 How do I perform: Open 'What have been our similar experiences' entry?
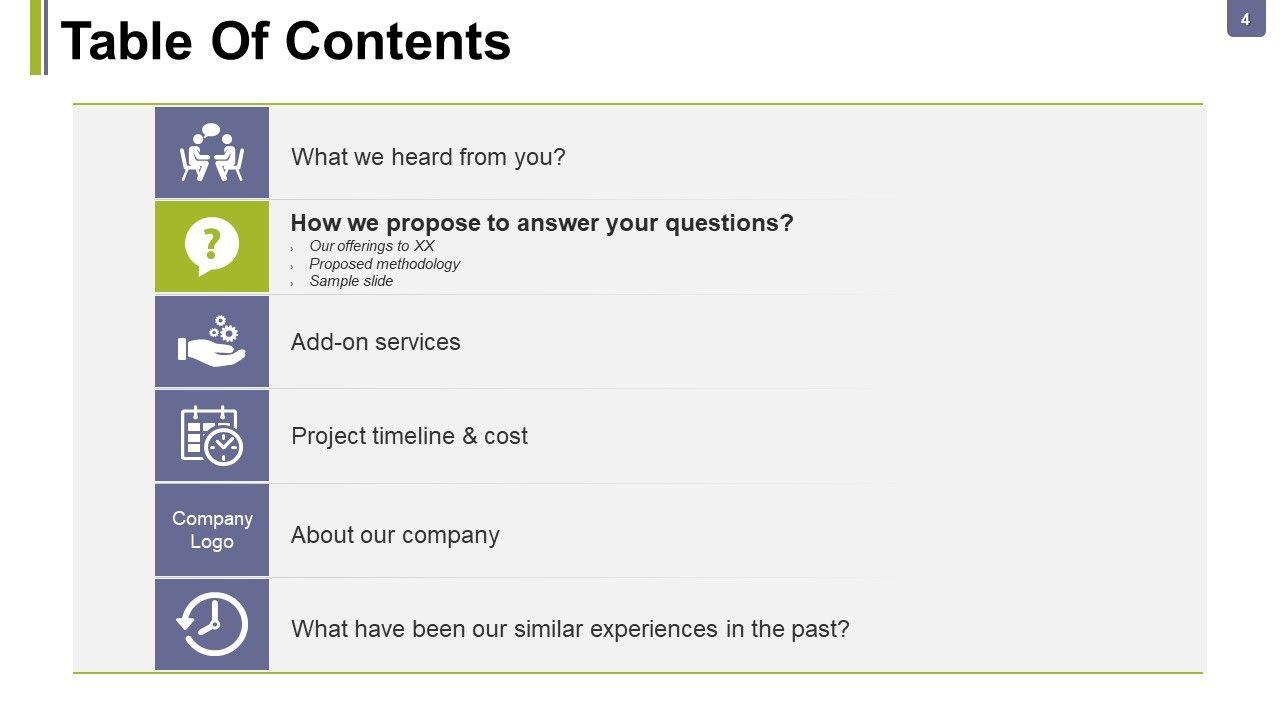(570, 629)
